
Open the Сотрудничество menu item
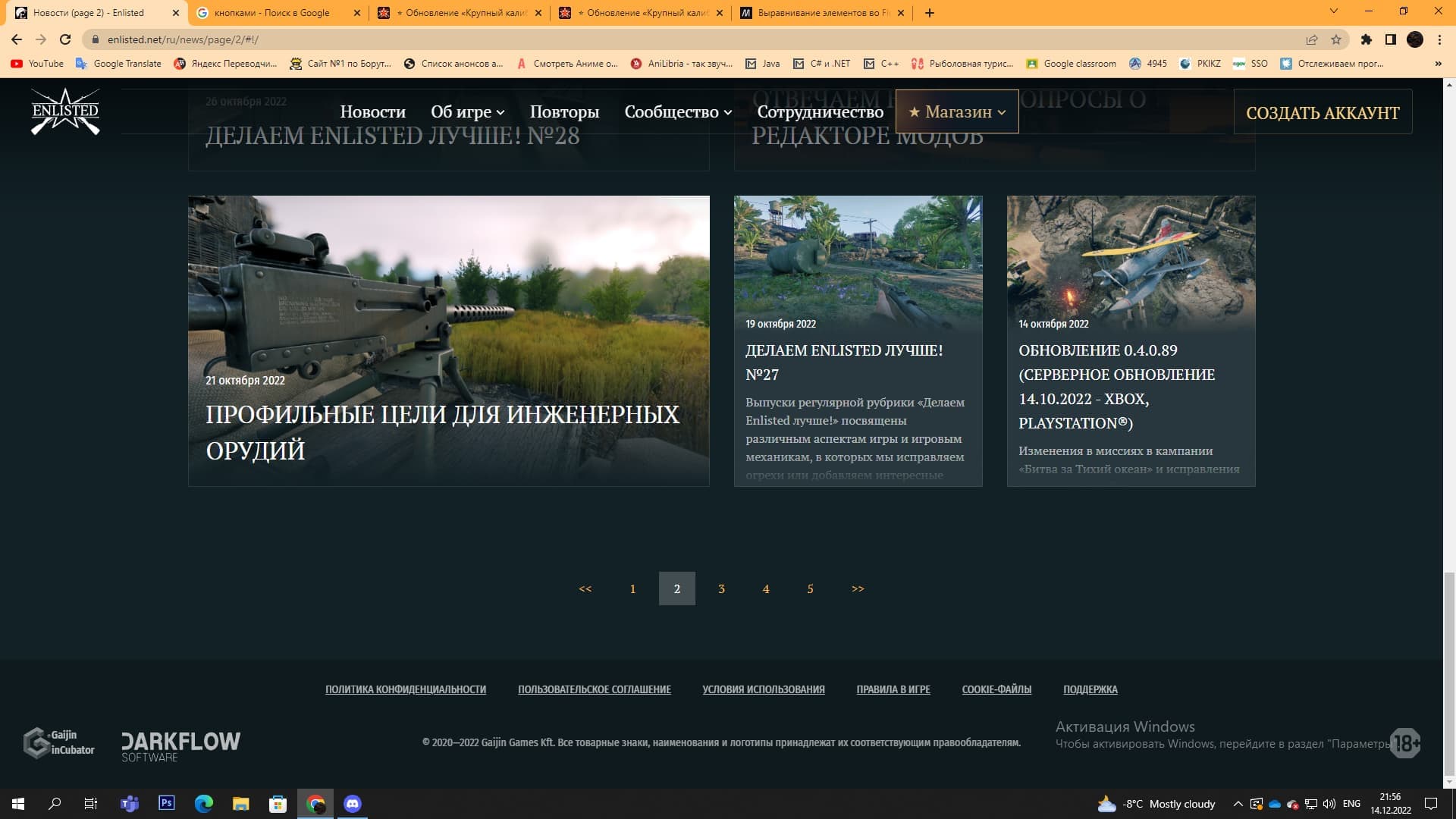[x=821, y=111]
